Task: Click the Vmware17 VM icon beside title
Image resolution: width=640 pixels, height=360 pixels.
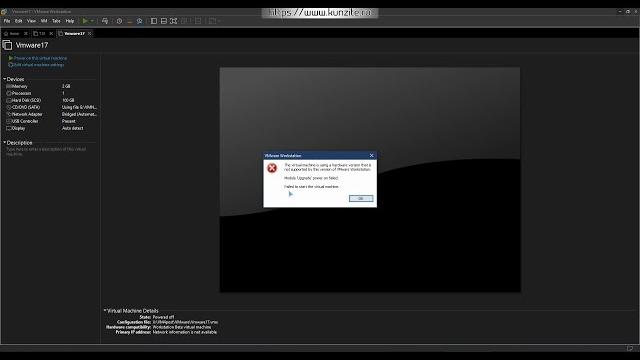Action: tap(7, 45)
